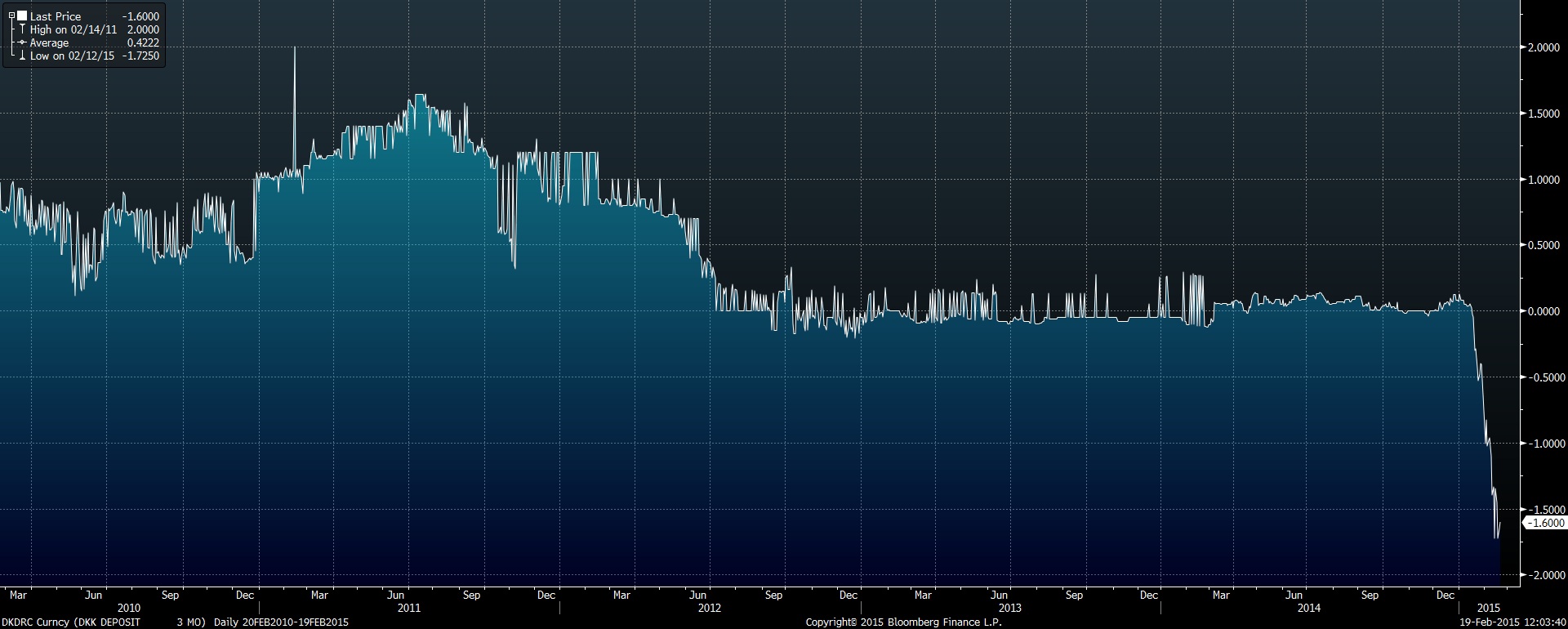The height and width of the screenshot is (629, 1568).
Task: Click the 2015 year label on time axis
Action: [1488, 609]
